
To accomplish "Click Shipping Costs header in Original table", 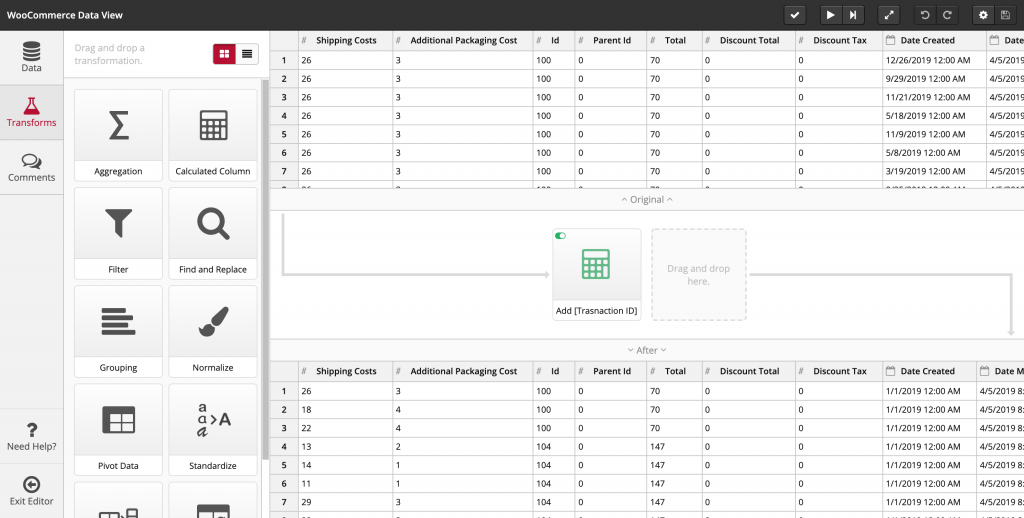I will point(345,40).
